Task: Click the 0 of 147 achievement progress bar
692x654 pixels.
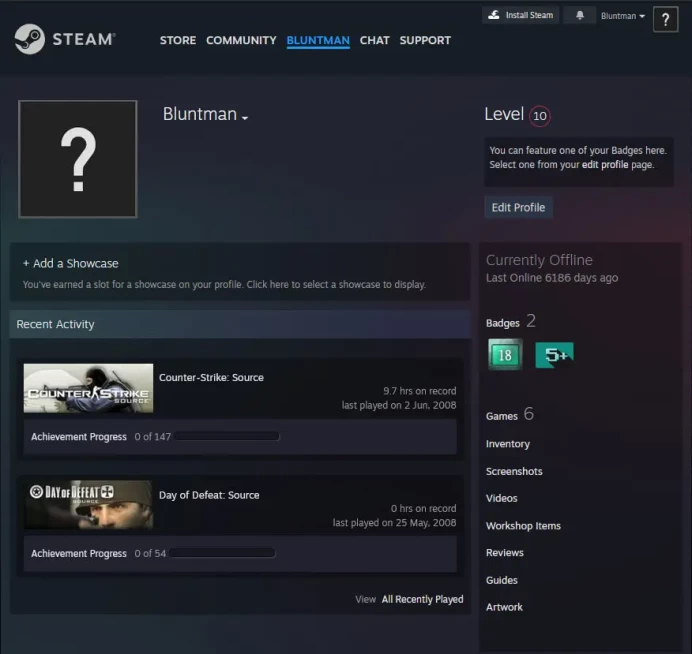Action: (227, 436)
